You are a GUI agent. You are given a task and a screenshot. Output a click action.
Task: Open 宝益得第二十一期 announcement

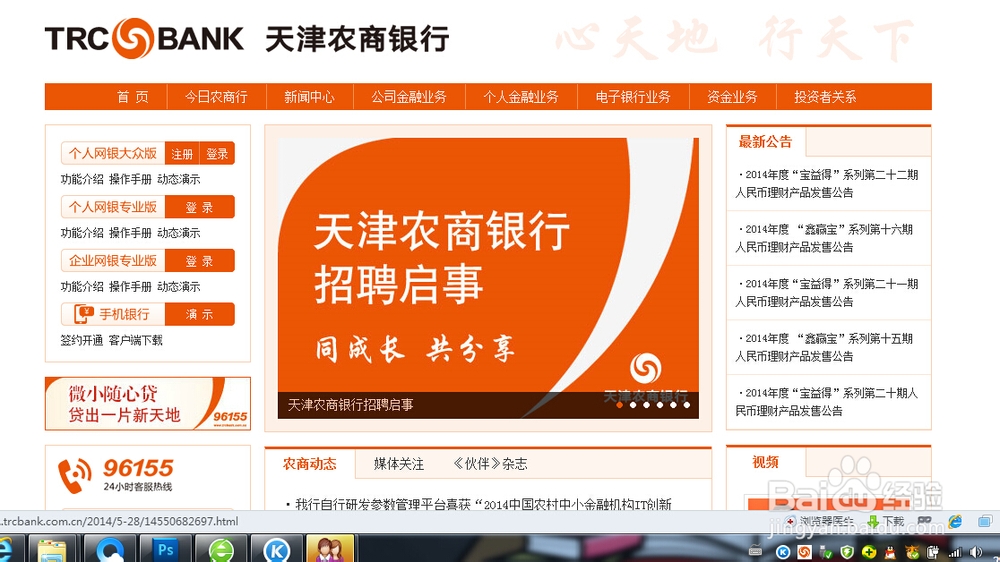click(x=827, y=293)
